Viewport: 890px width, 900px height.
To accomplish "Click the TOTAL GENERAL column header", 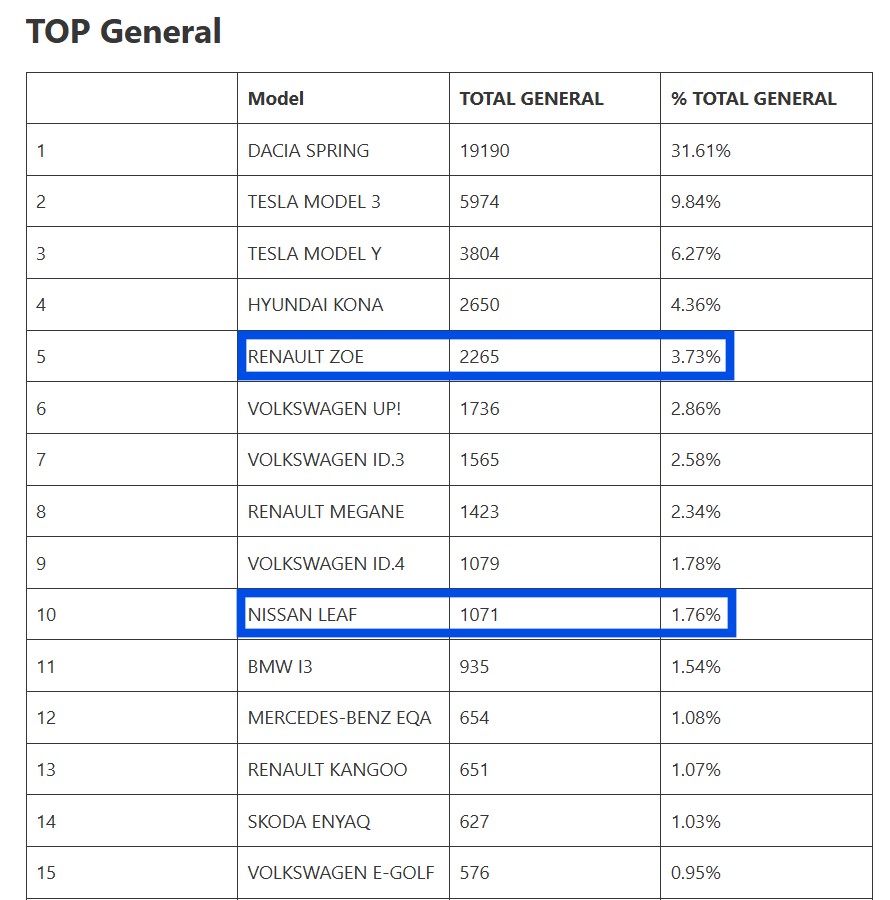I will (x=531, y=98).
